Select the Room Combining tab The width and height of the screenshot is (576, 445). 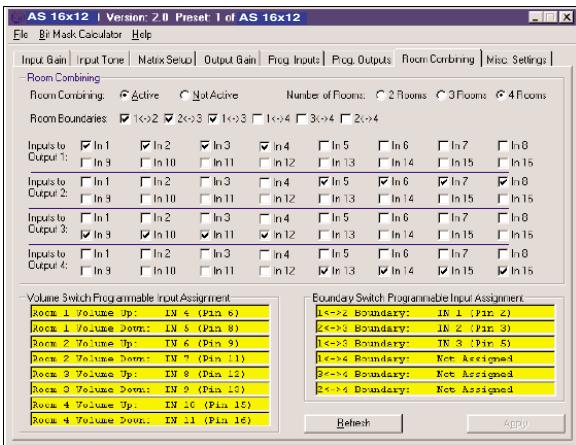tap(438, 59)
